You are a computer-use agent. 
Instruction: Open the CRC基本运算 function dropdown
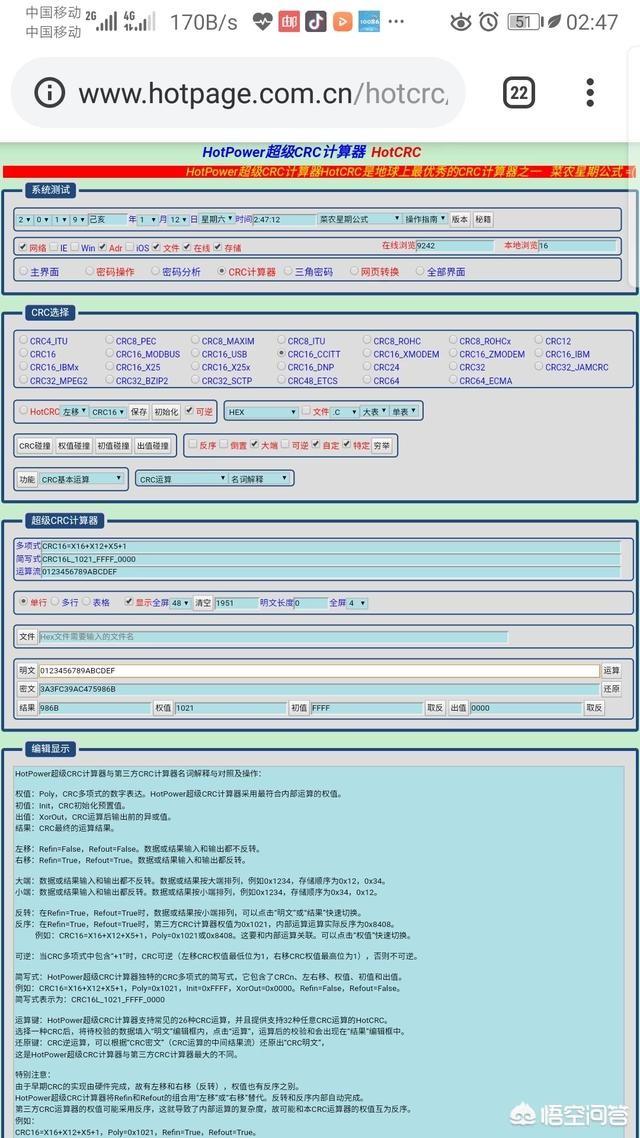click(81, 479)
